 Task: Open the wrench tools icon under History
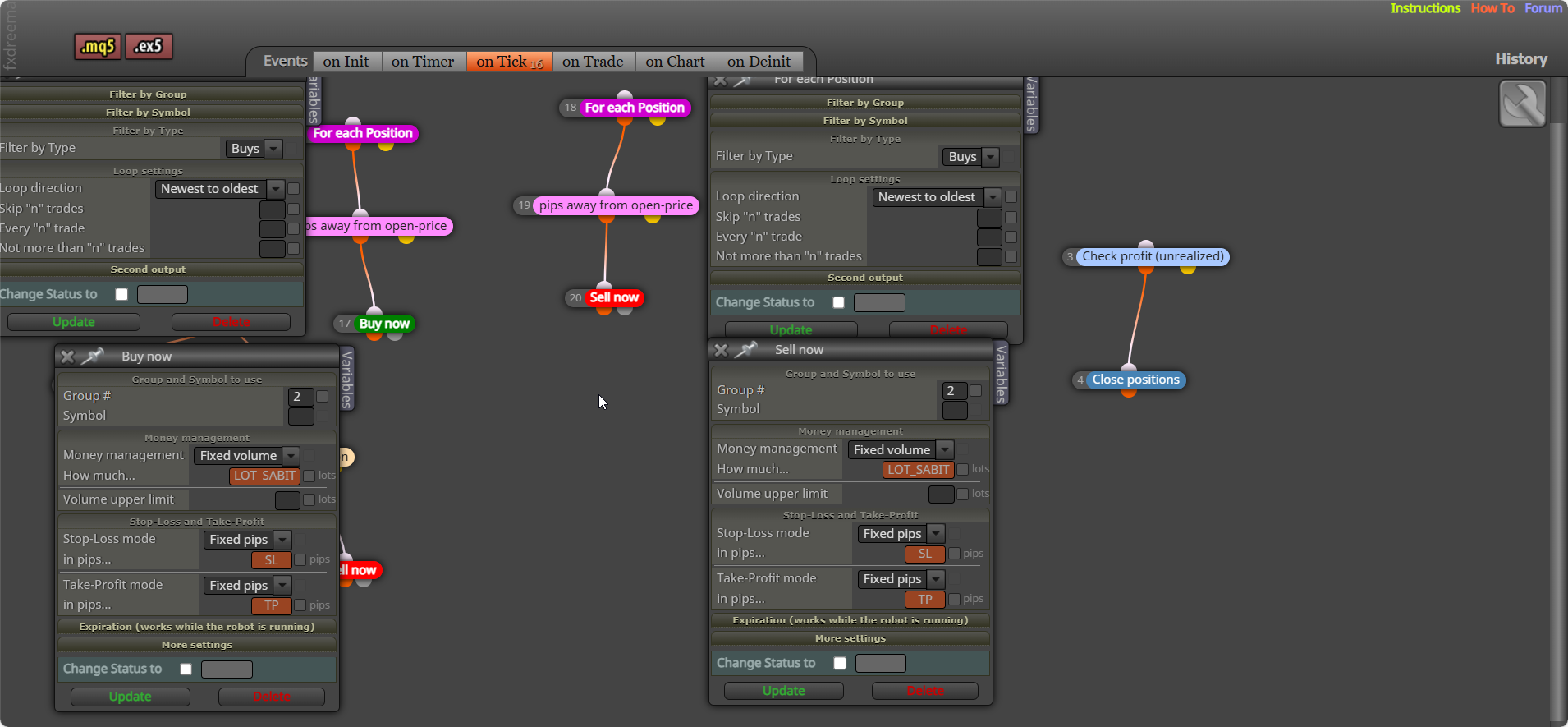[x=1523, y=104]
